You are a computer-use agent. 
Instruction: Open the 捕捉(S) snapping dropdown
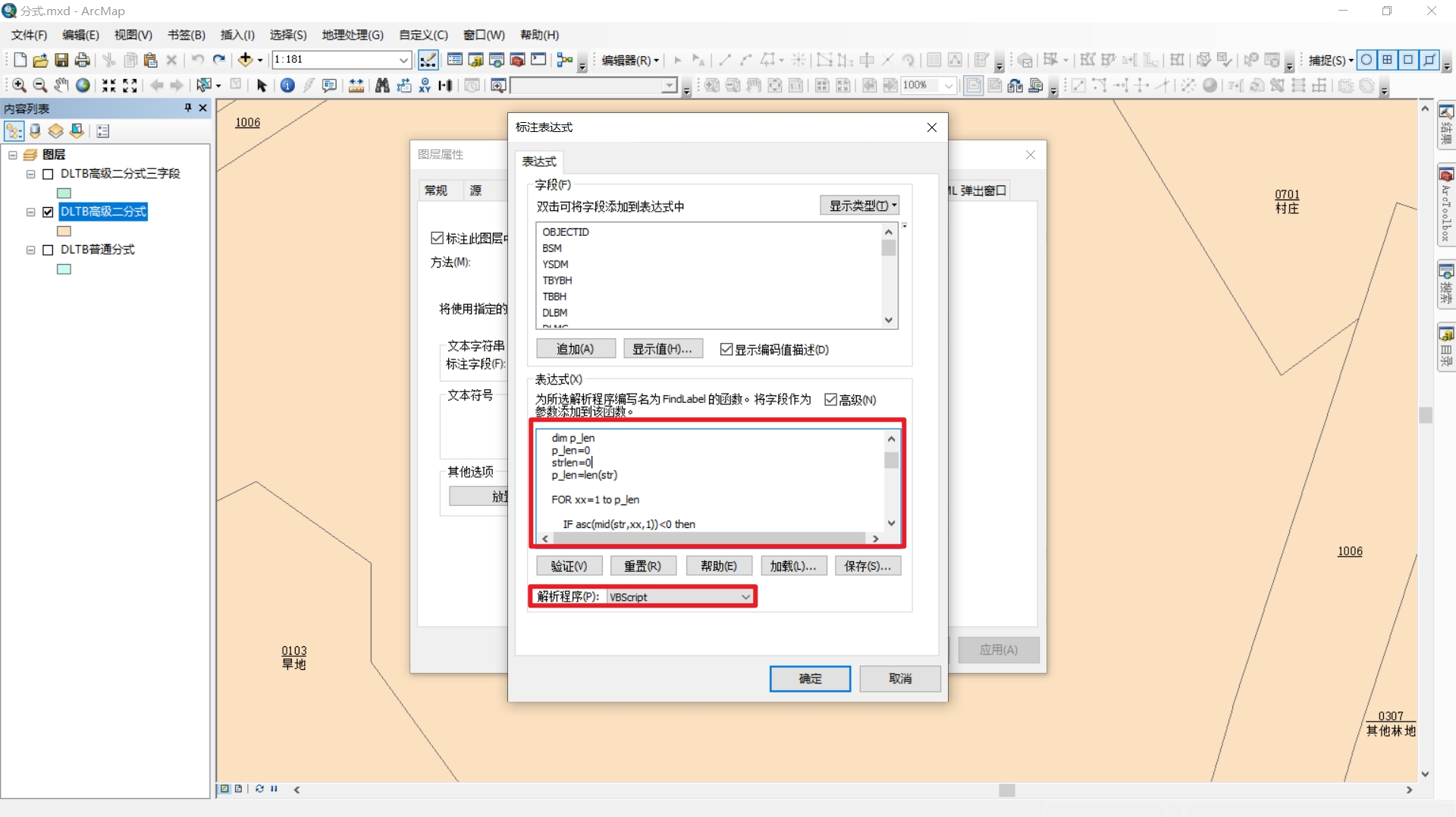pos(1331,60)
